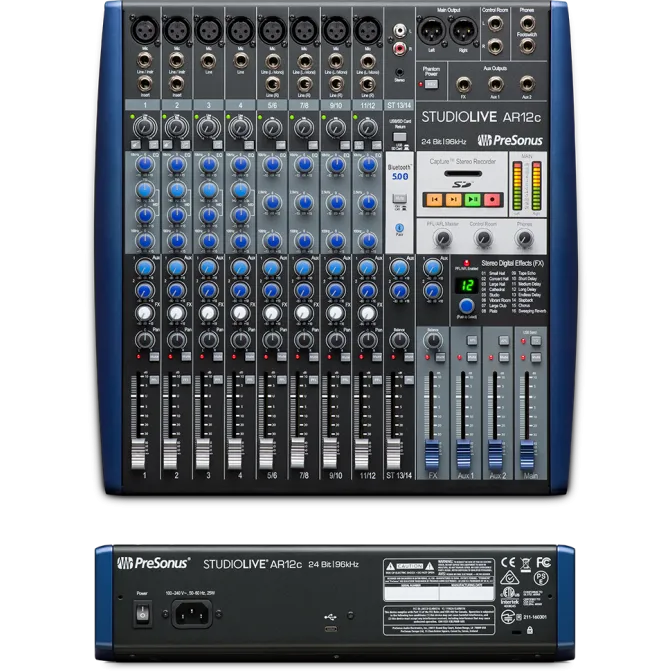Click the FX master Balance knob

(433, 340)
